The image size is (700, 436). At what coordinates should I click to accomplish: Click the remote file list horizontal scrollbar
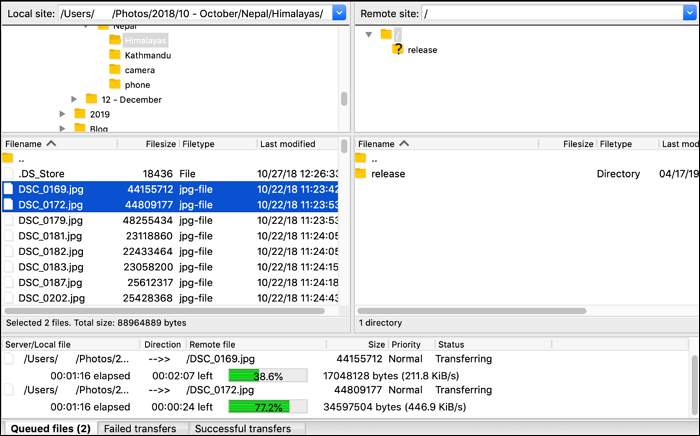pos(472,311)
